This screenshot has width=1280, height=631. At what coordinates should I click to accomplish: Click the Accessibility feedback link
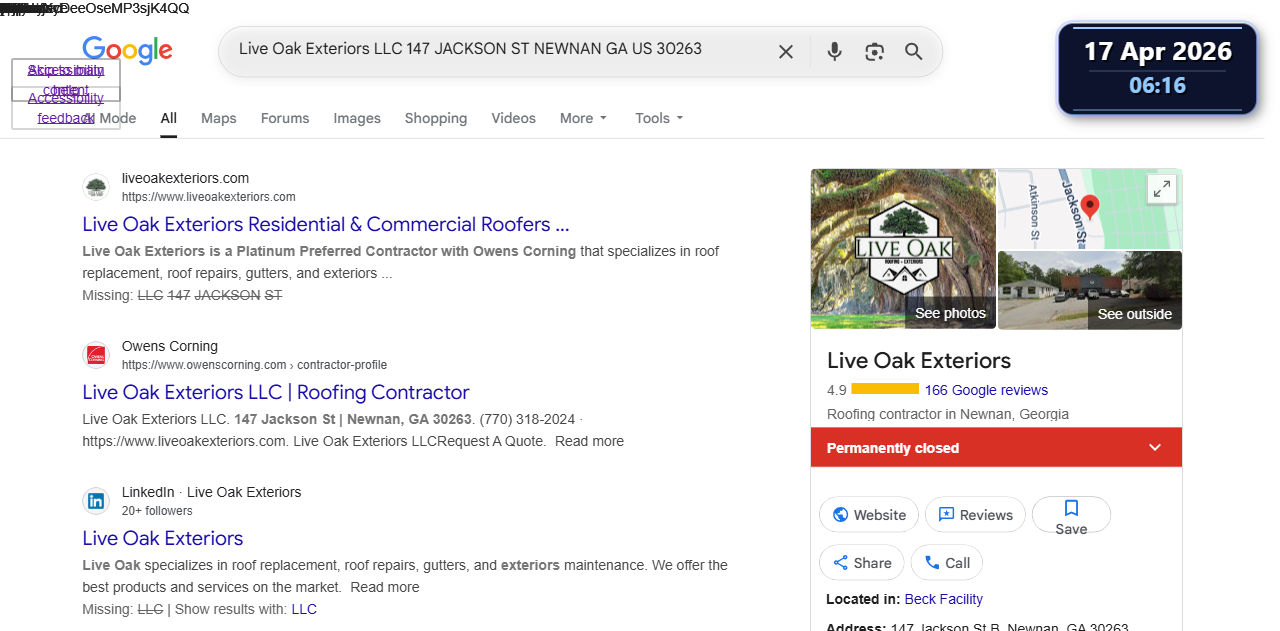point(66,108)
